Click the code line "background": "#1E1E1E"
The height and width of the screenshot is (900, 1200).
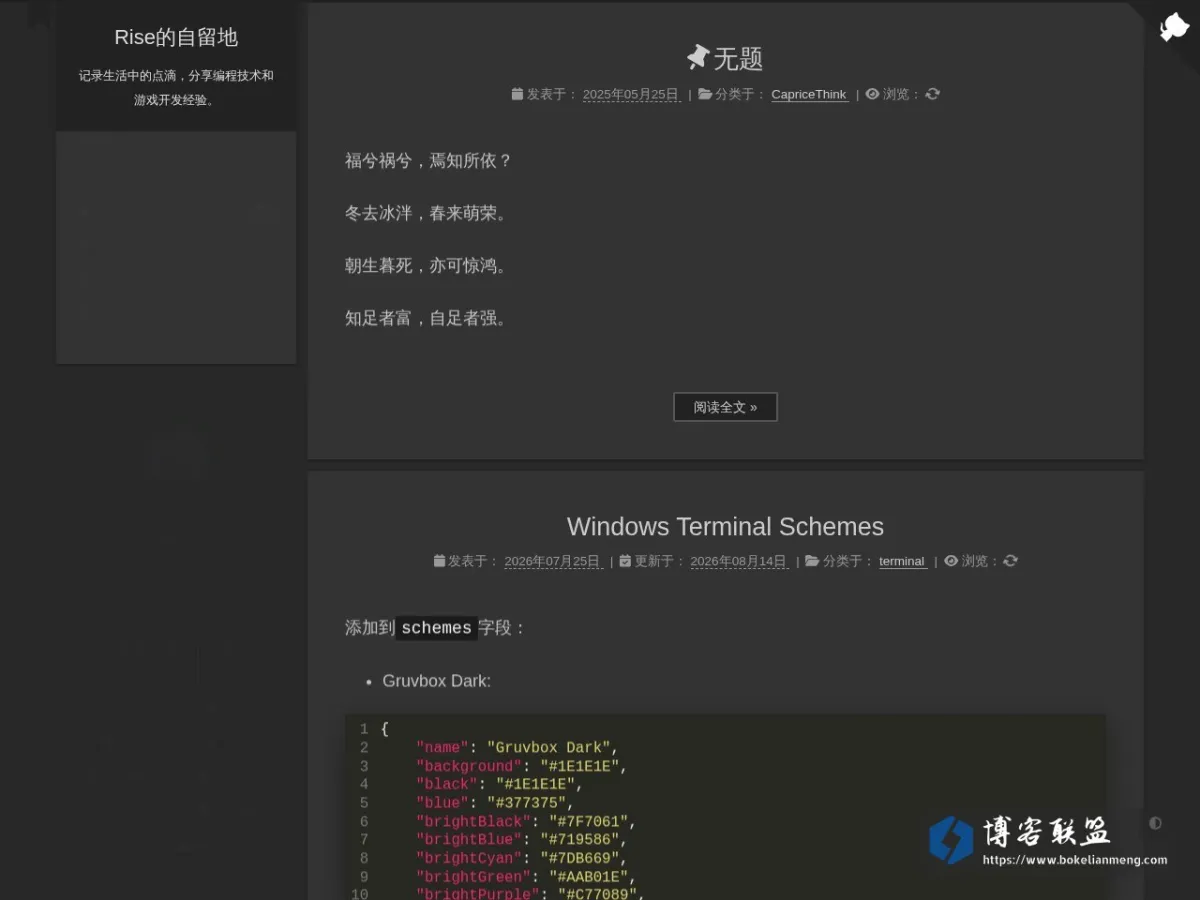point(521,767)
